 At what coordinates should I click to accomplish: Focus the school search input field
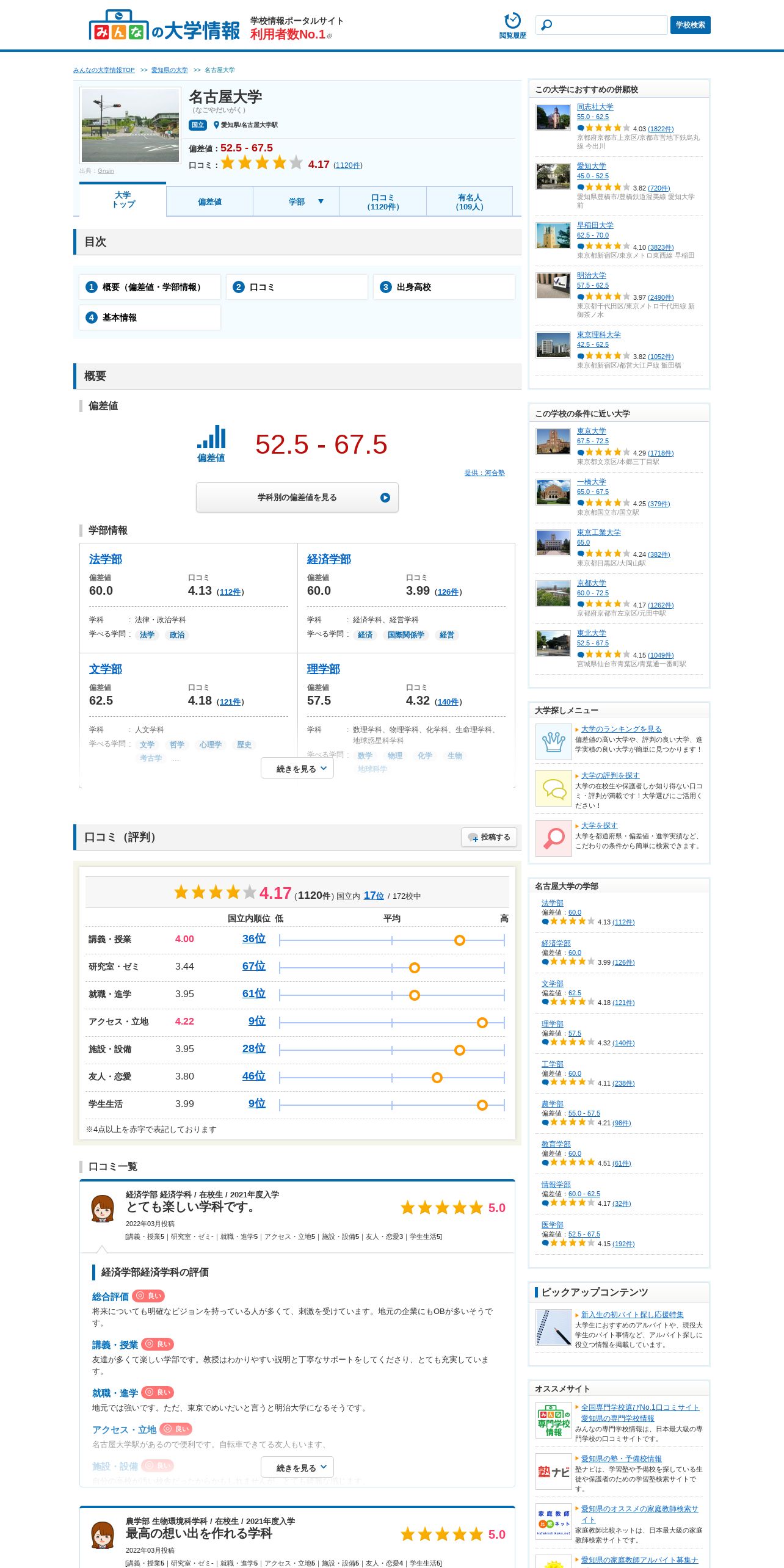point(601,25)
